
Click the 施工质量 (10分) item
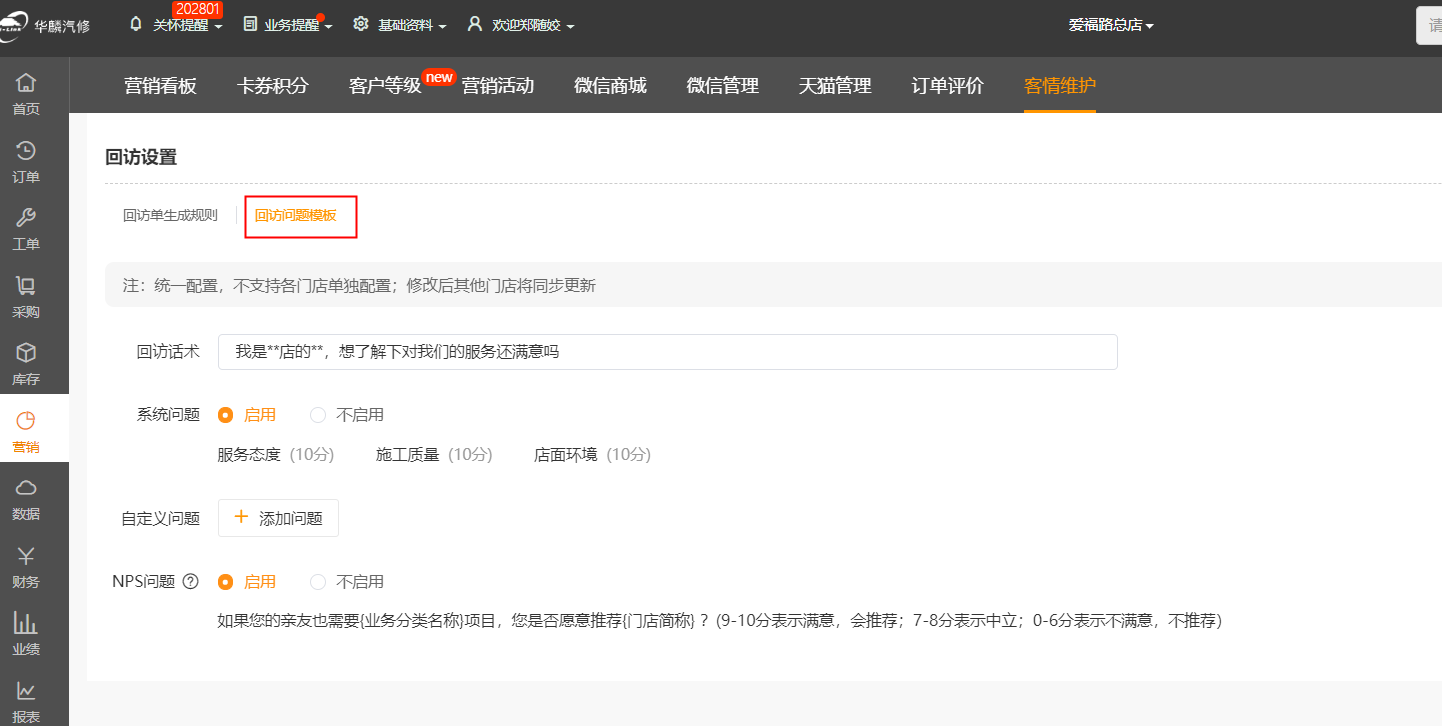tap(434, 455)
